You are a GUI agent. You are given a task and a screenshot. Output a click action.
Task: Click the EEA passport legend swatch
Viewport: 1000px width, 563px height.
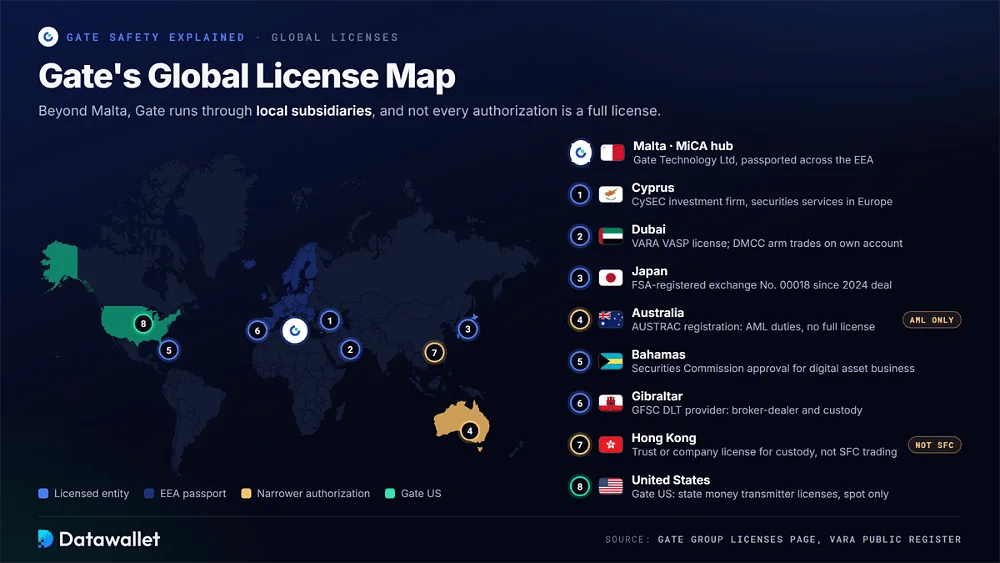[149, 494]
